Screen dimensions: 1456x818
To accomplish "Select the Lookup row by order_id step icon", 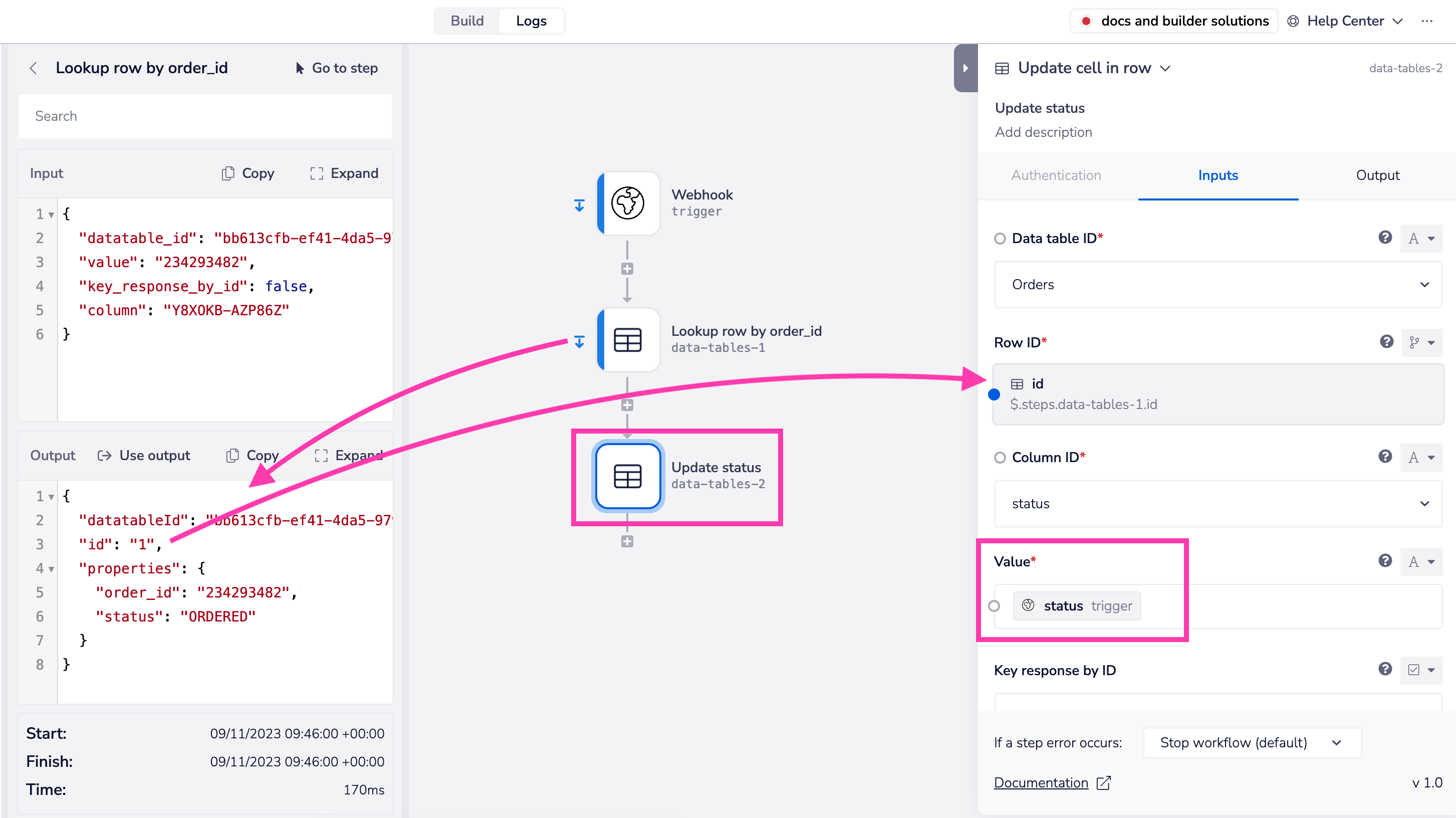I will [627, 340].
